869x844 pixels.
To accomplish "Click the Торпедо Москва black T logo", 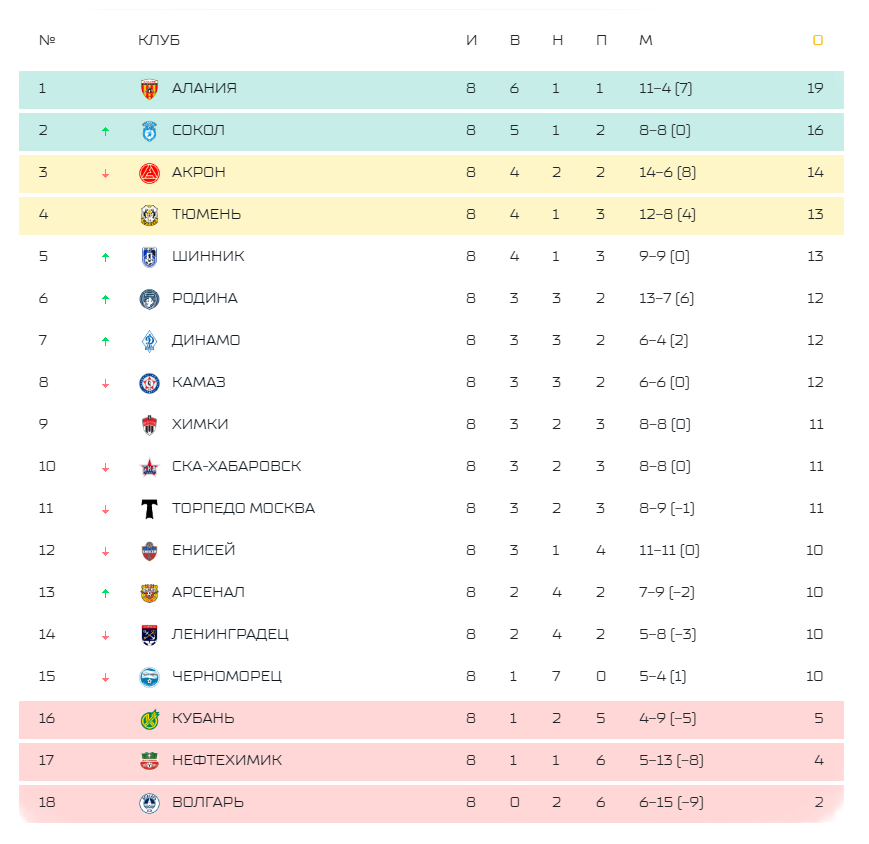I will (149, 509).
